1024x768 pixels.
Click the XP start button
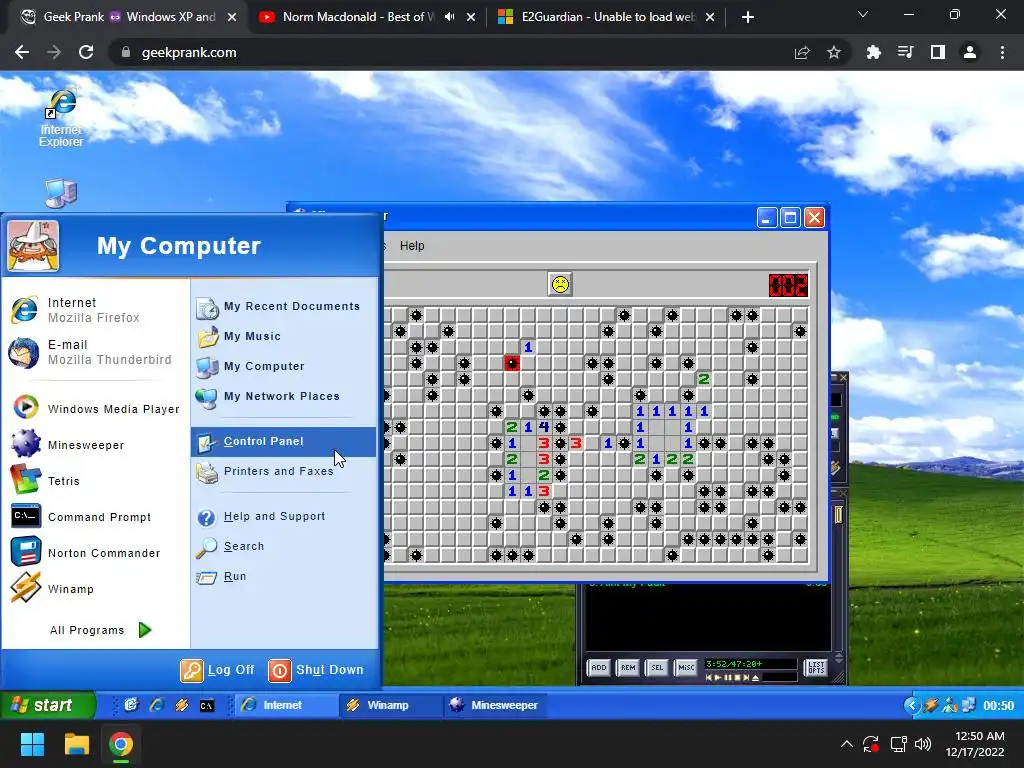coord(48,705)
